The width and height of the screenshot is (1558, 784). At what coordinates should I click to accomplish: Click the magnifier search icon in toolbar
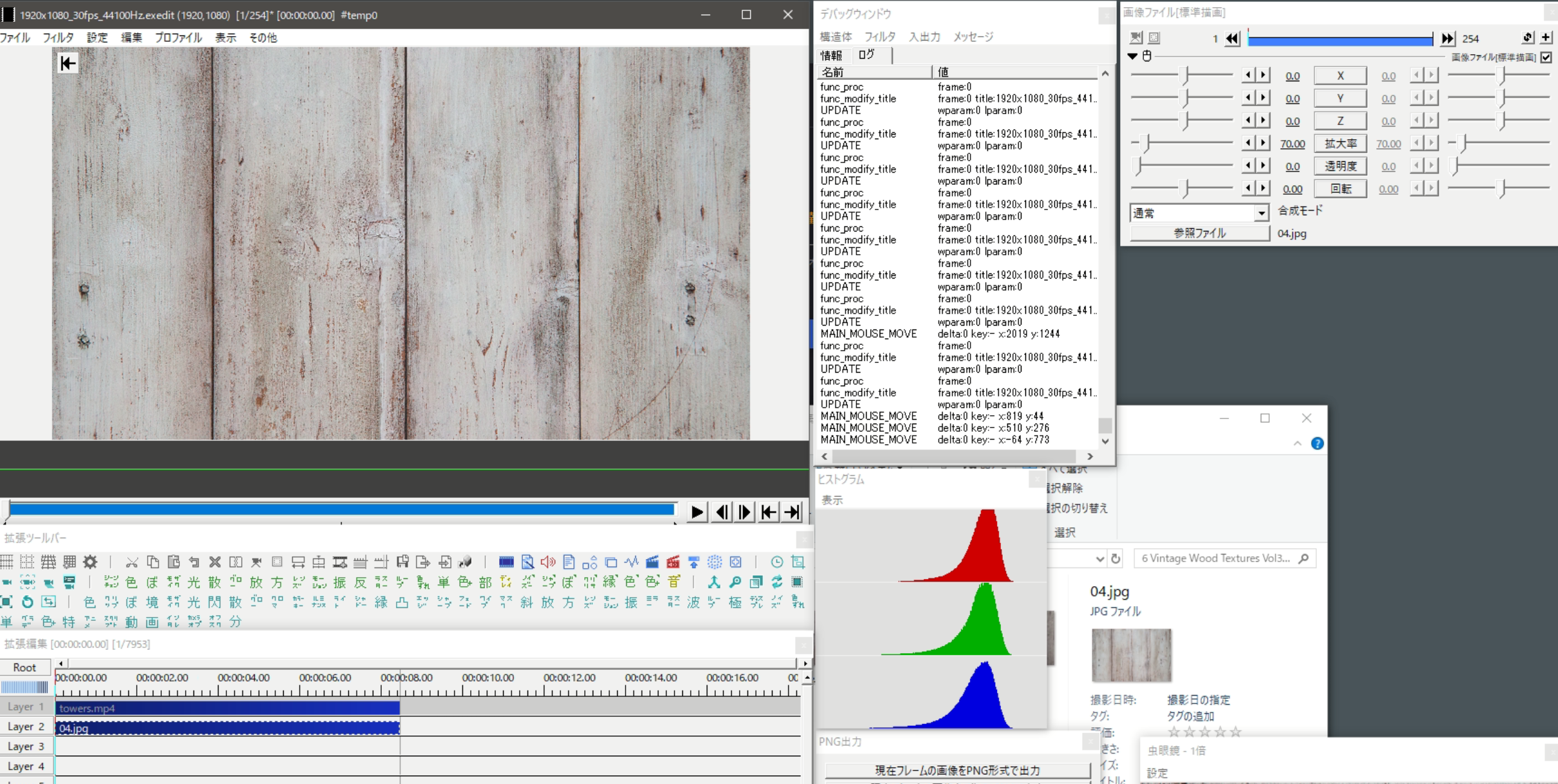click(735, 582)
